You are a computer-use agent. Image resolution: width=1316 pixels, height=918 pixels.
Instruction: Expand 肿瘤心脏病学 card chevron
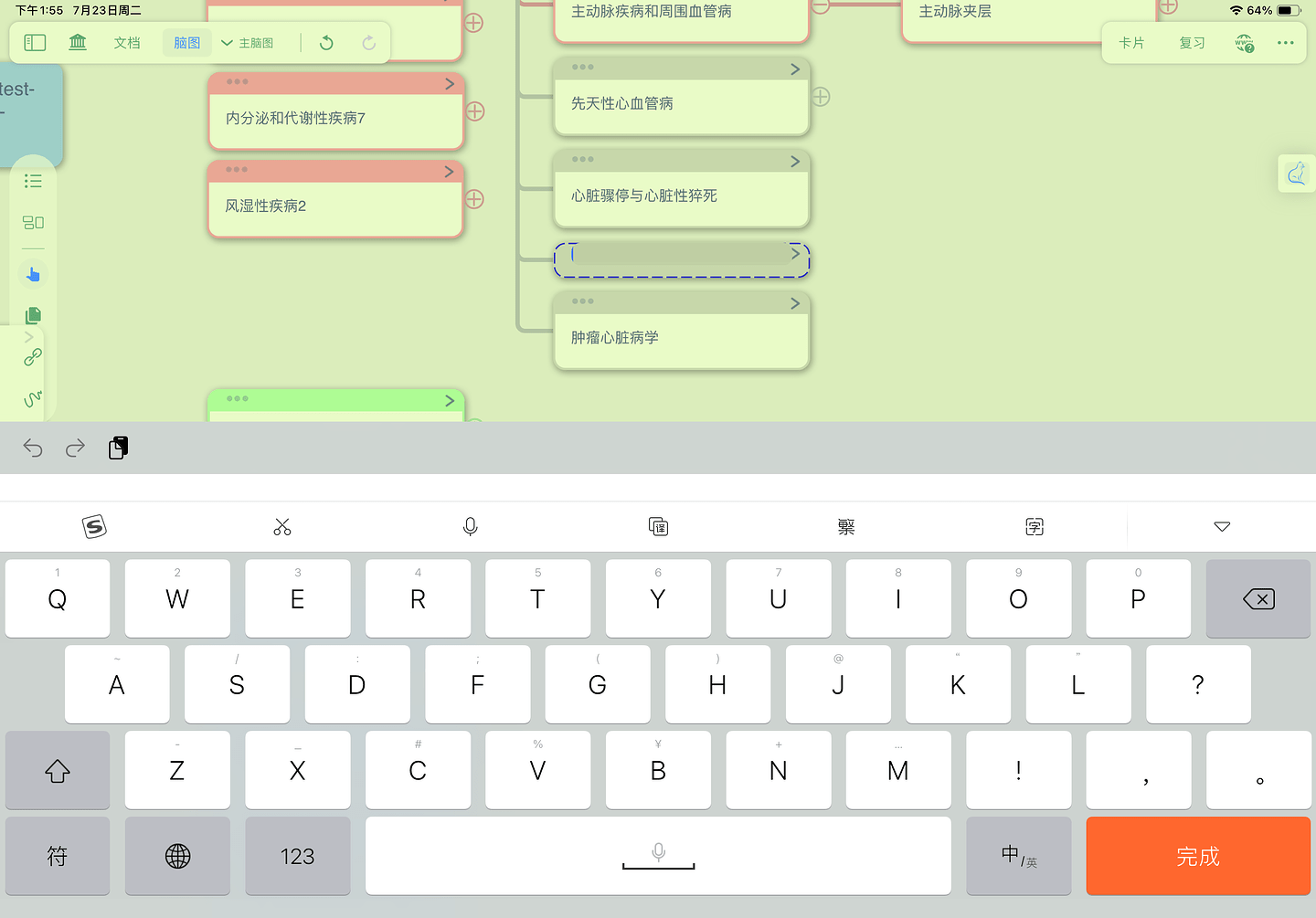click(x=795, y=303)
